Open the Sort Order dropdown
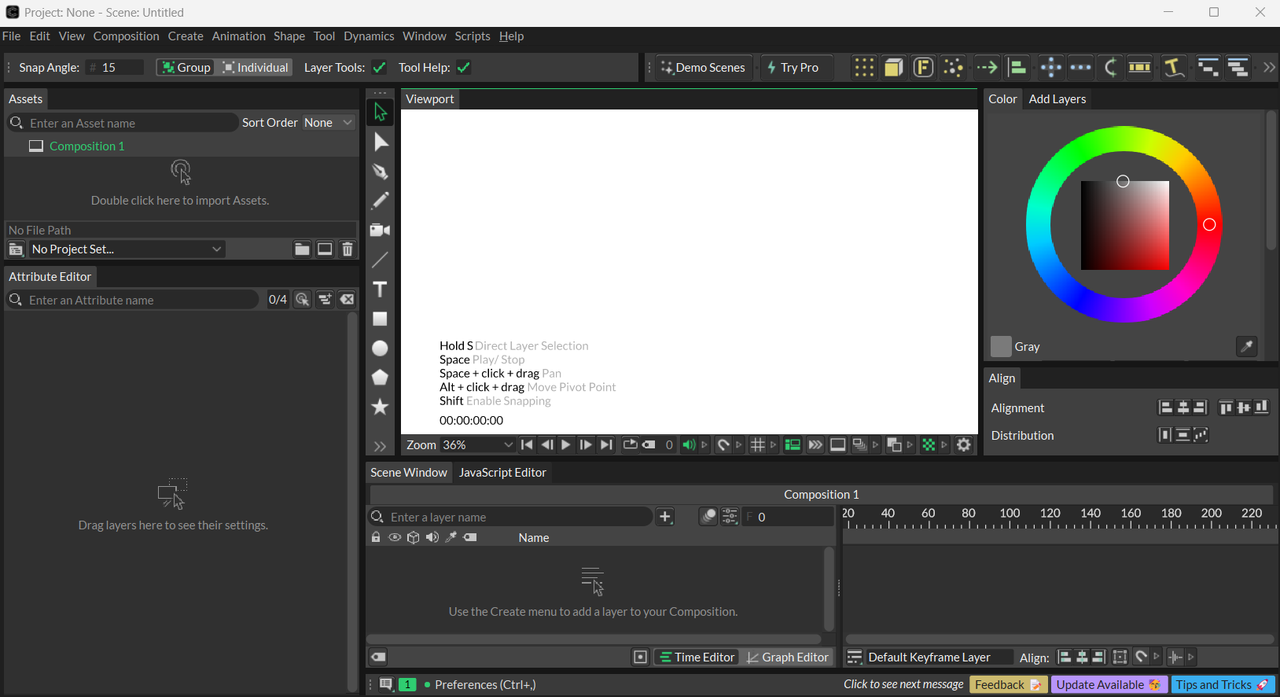This screenshot has height=697, width=1280. click(328, 123)
